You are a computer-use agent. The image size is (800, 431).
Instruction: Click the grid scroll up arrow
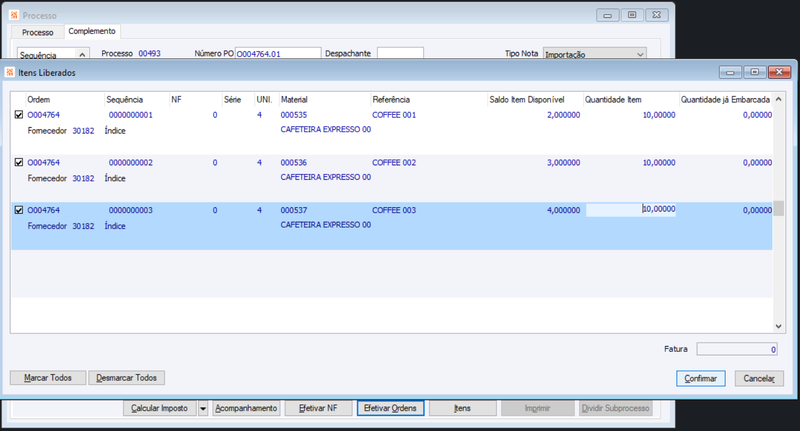(x=779, y=99)
